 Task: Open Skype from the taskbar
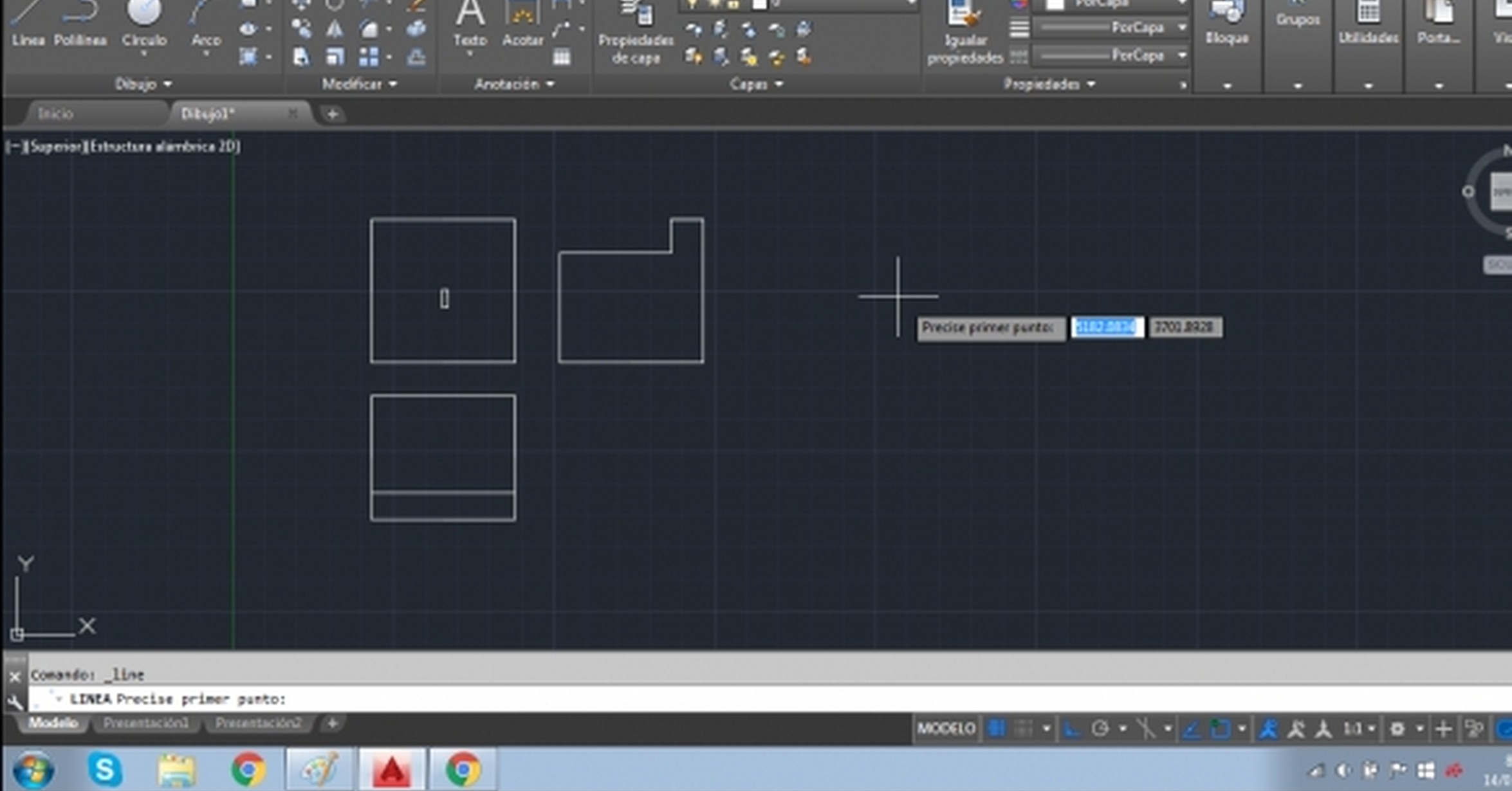point(105,769)
